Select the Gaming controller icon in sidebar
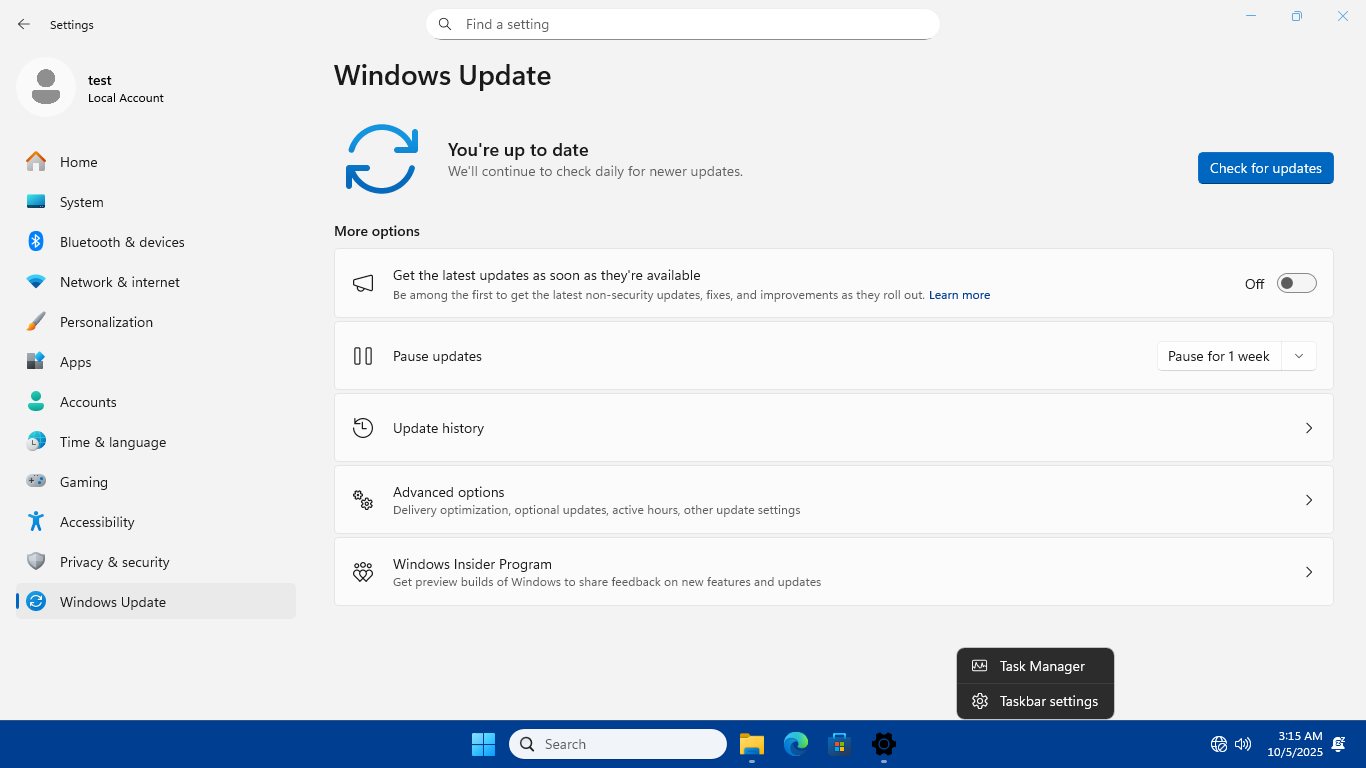The height and width of the screenshot is (768, 1366). [x=36, y=482]
